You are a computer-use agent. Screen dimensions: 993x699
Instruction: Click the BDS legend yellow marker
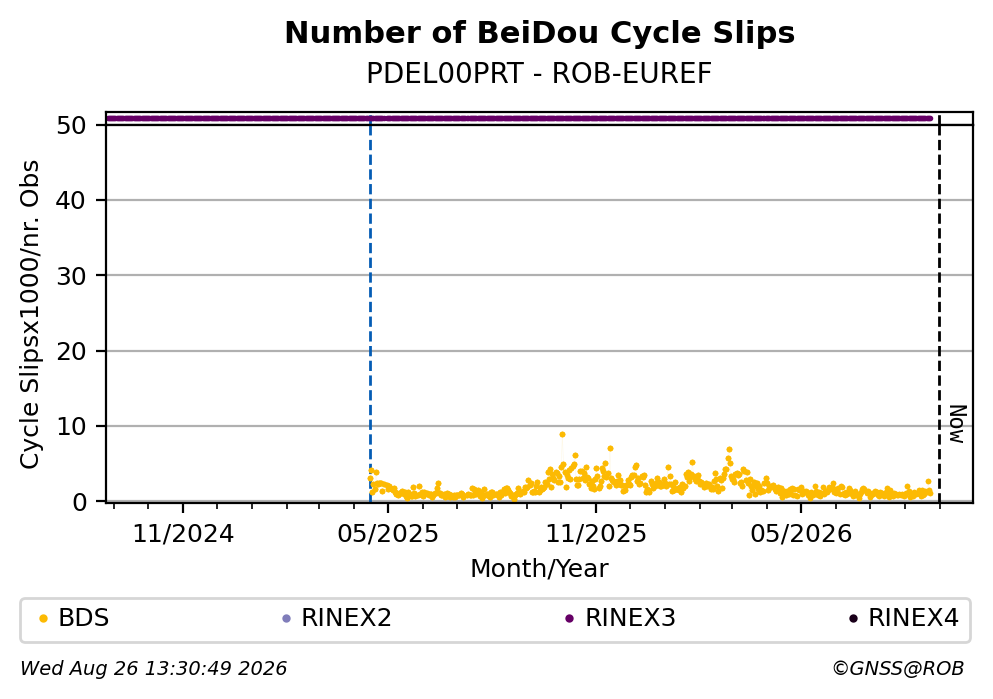(44, 619)
